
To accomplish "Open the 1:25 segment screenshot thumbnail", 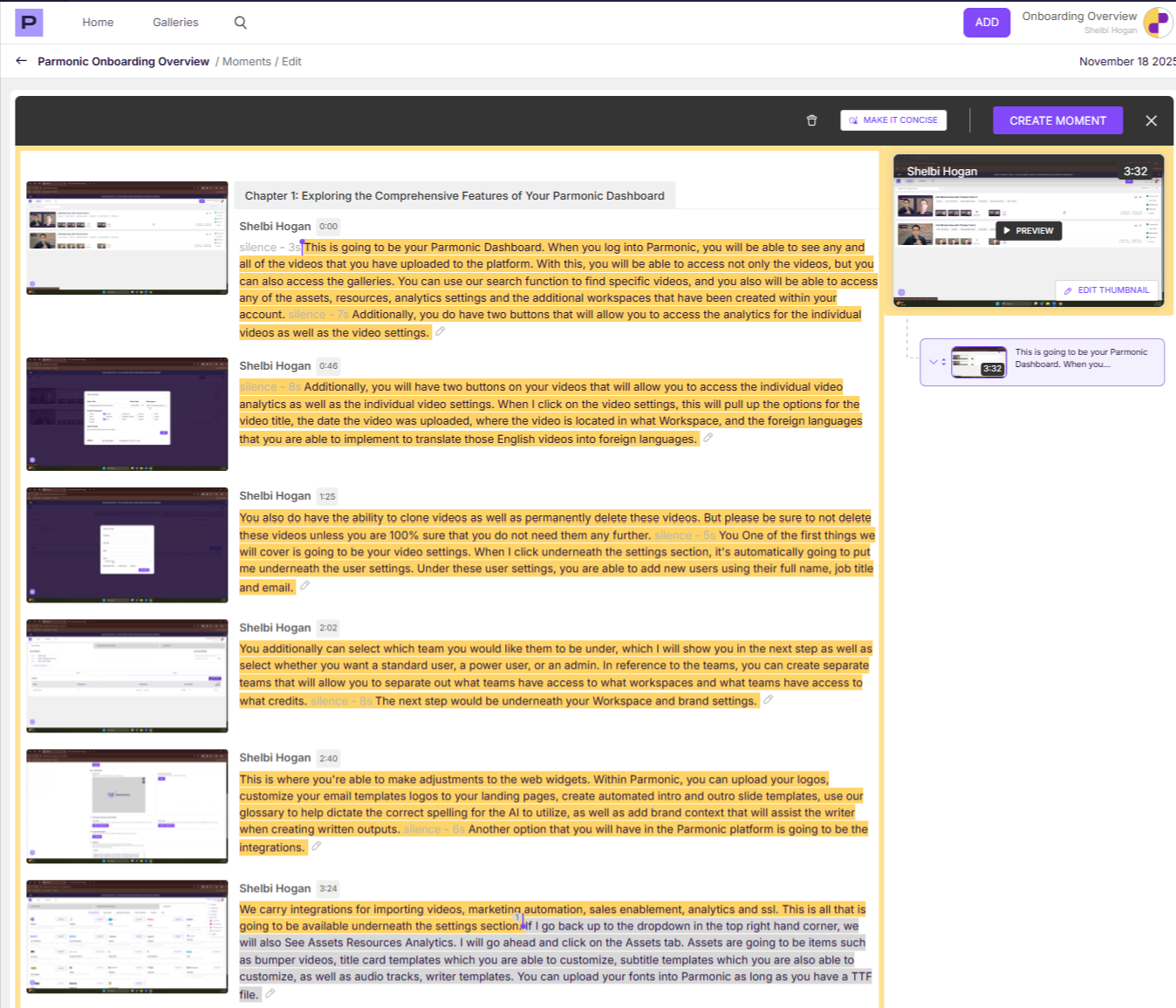I will pyautogui.click(x=127, y=545).
